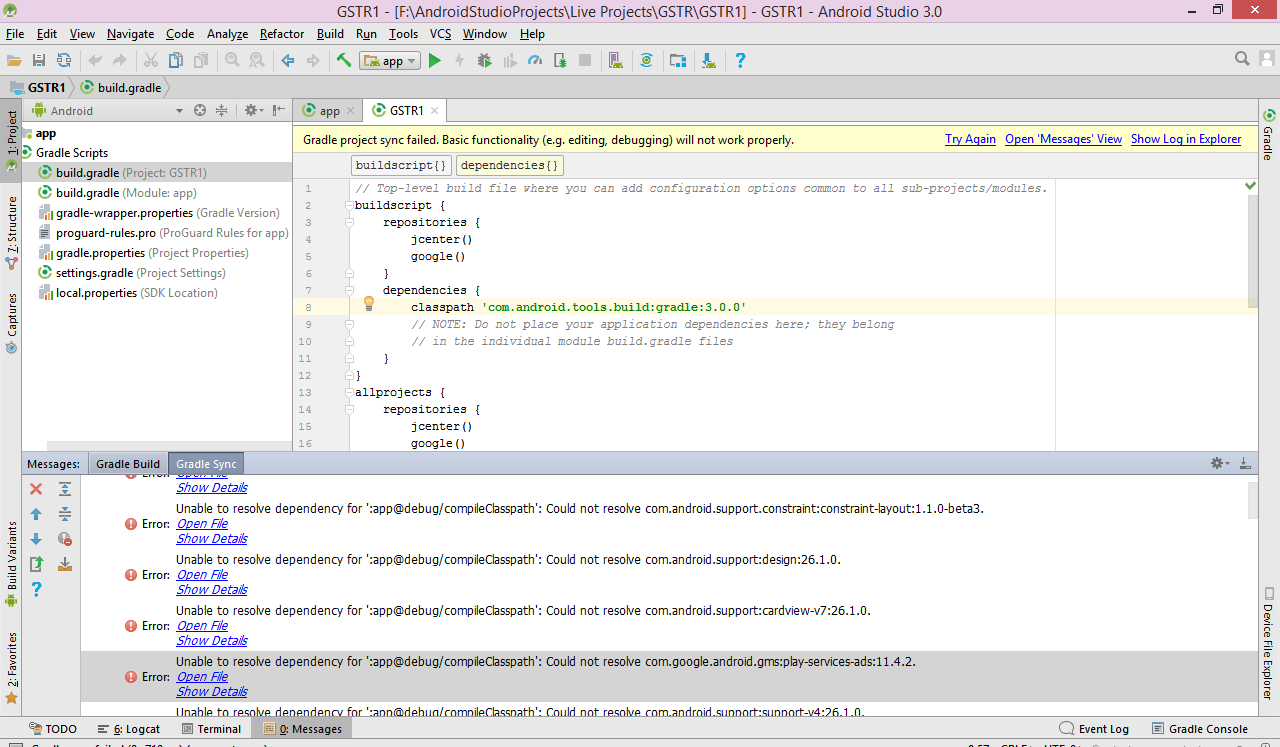The height and width of the screenshot is (747, 1280).
Task: Fold the dependencies block on line 7
Action: (x=349, y=290)
